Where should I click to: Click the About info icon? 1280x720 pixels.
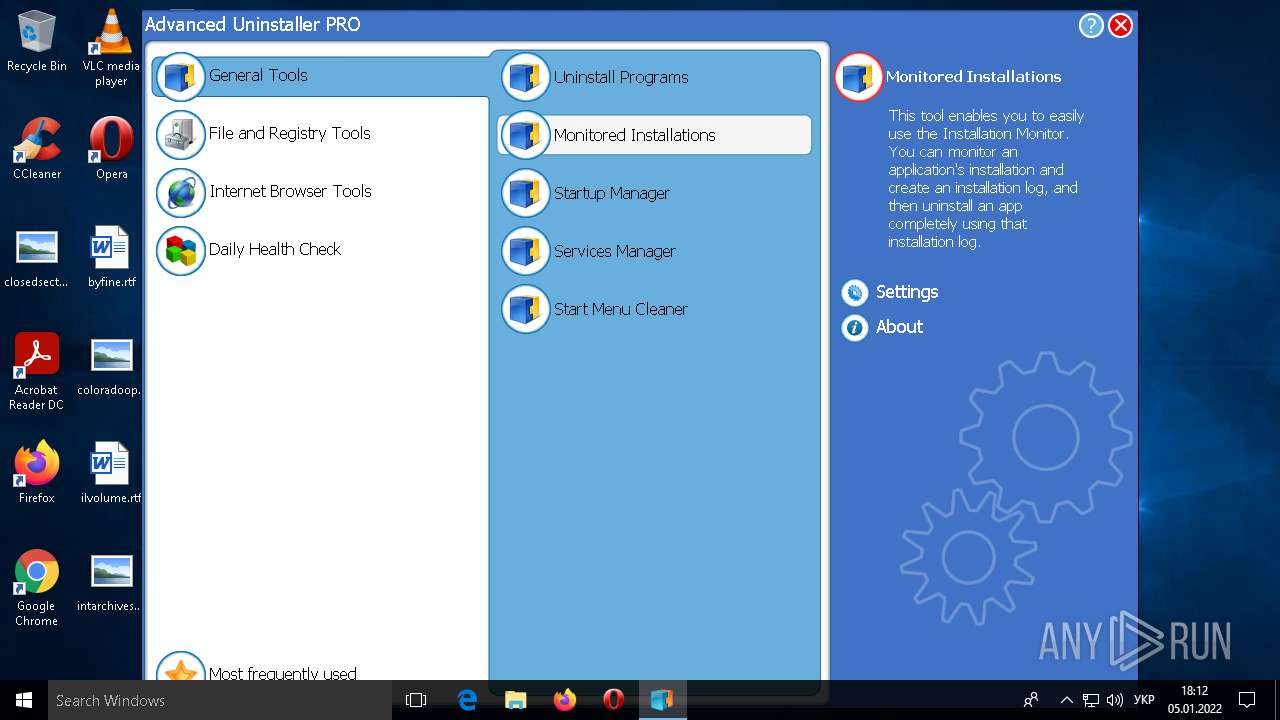tap(855, 328)
